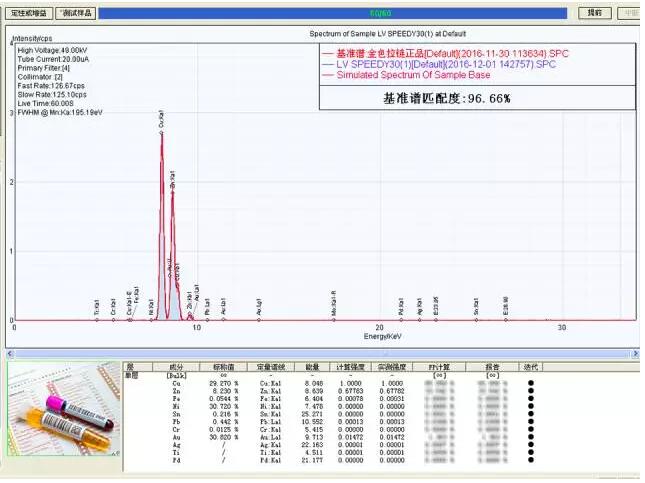Click the 能量 energy column header
Screen dimensions: 645x483
[x=313, y=367]
